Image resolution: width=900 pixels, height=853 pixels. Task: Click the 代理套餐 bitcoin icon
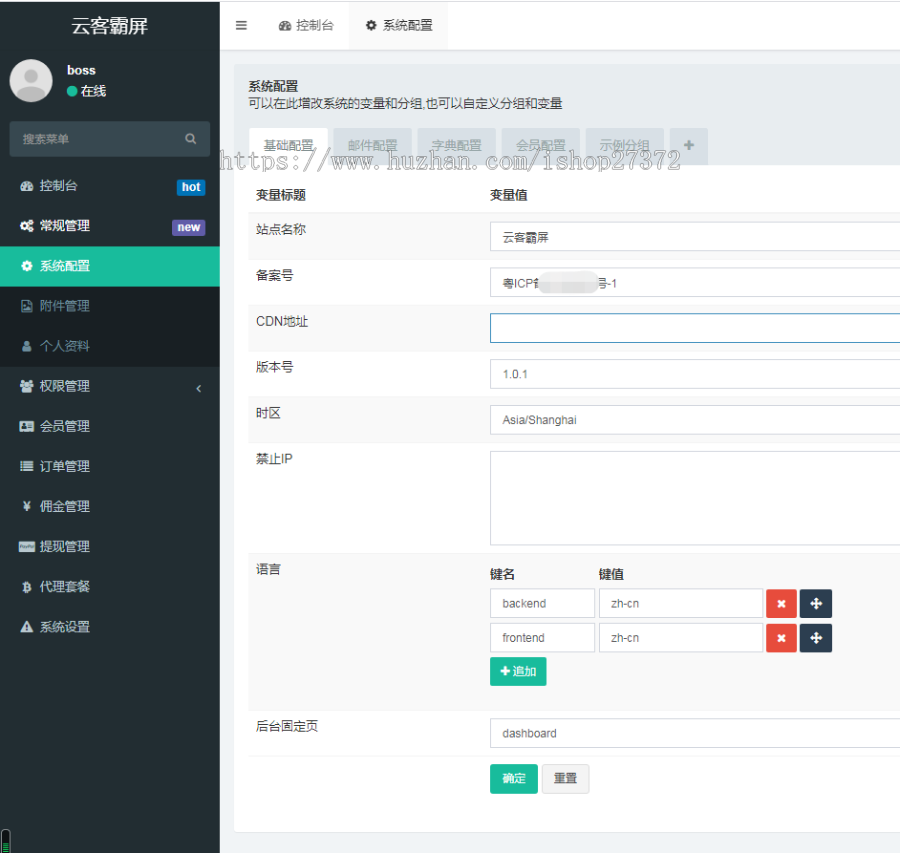point(26,587)
